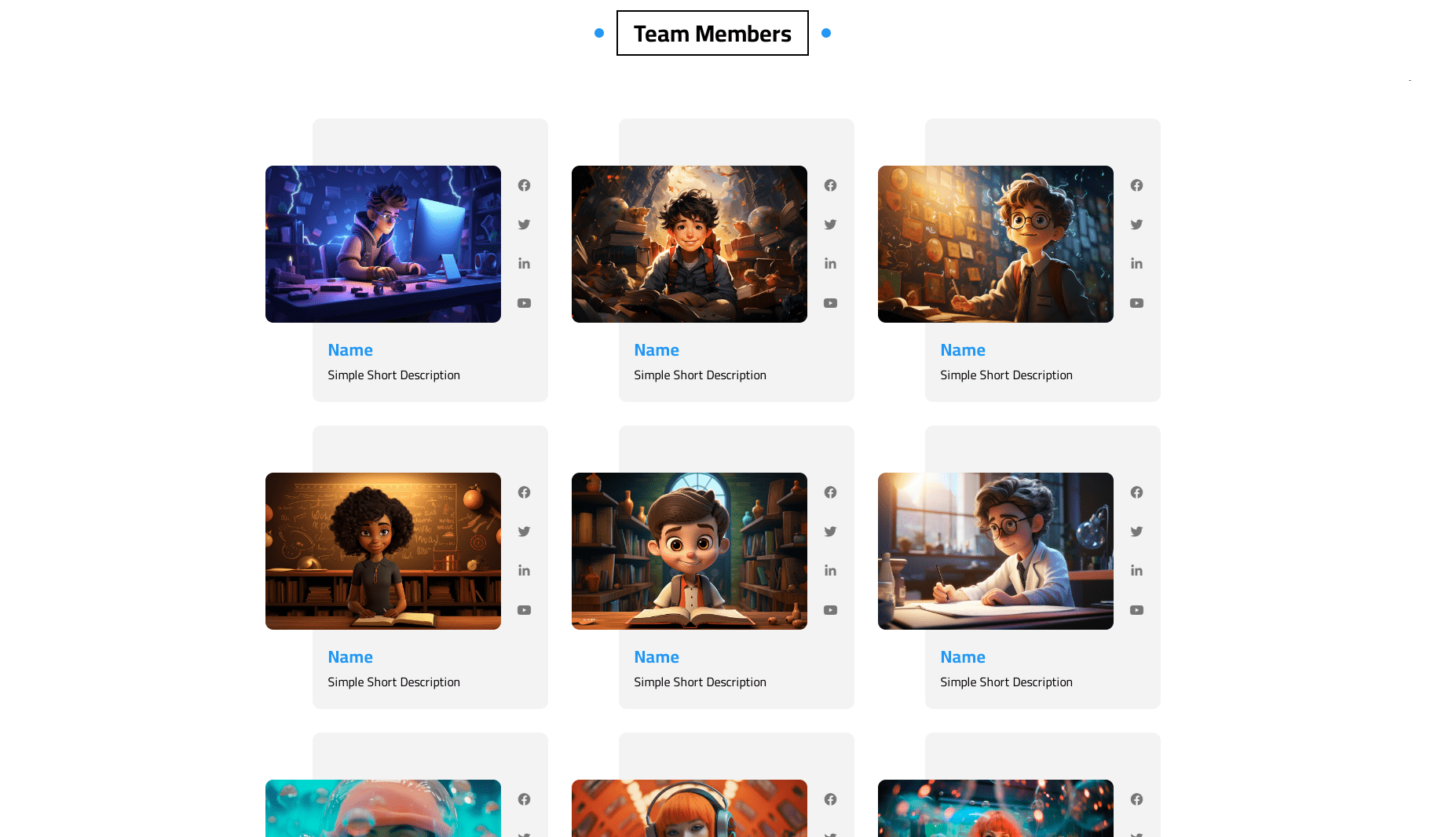Click the Name link under the curly-haired girl image
Screen dimensions: 1456x837
[350, 657]
